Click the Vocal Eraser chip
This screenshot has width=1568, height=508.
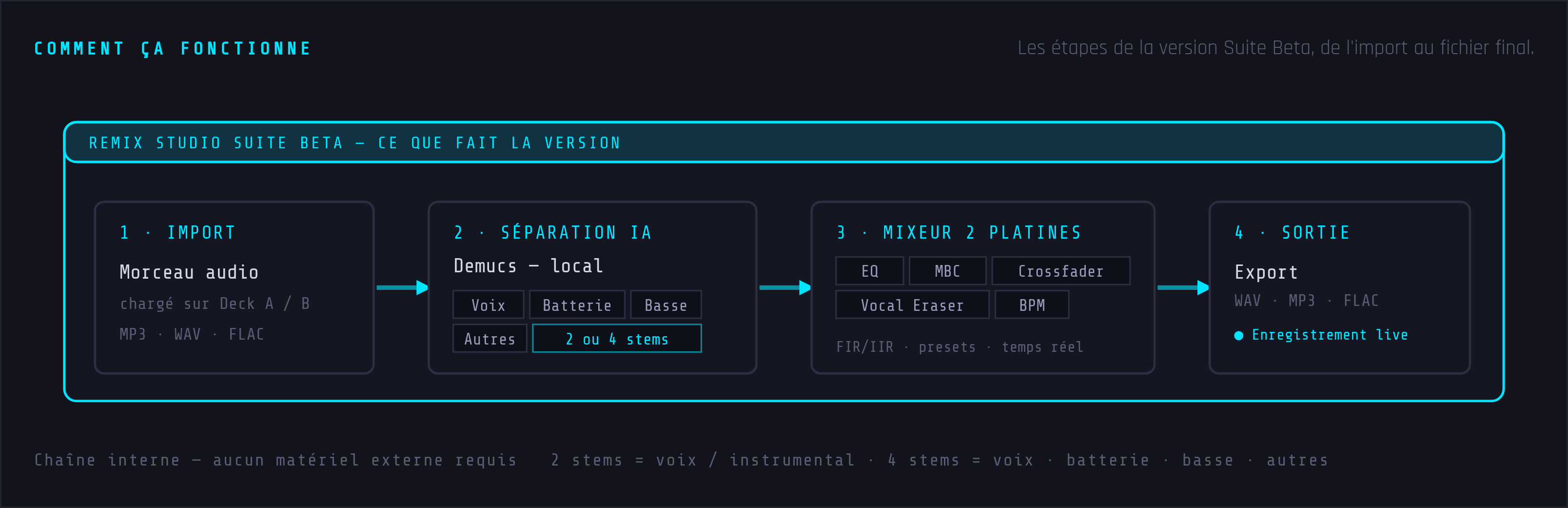912,305
